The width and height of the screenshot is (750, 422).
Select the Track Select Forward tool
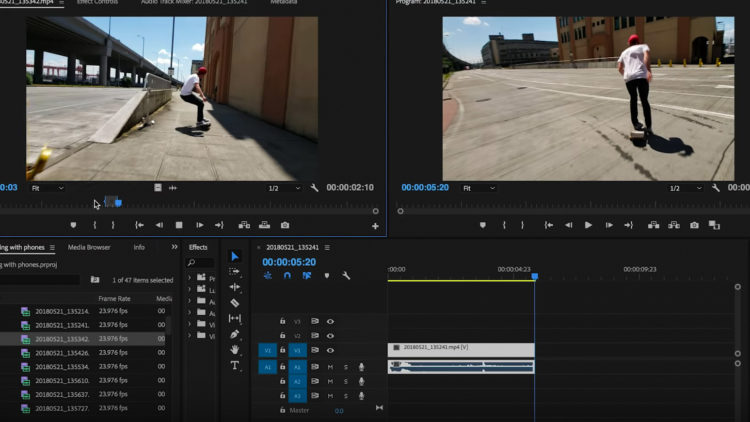point(234,272)
